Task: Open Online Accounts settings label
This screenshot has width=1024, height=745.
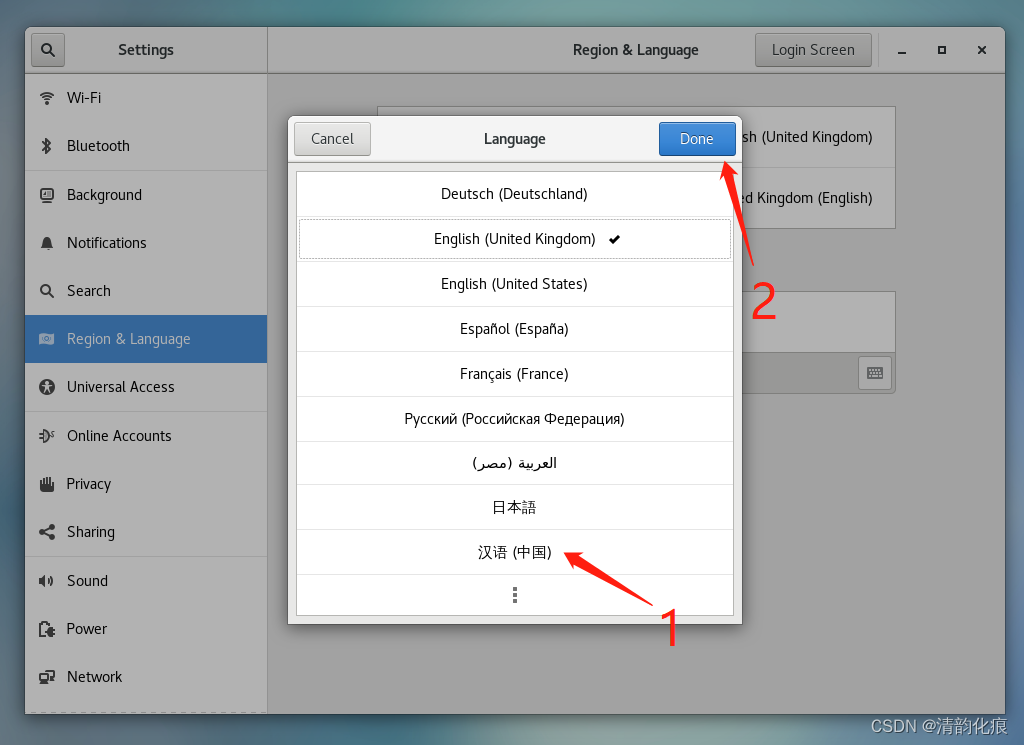Action: 119,436
